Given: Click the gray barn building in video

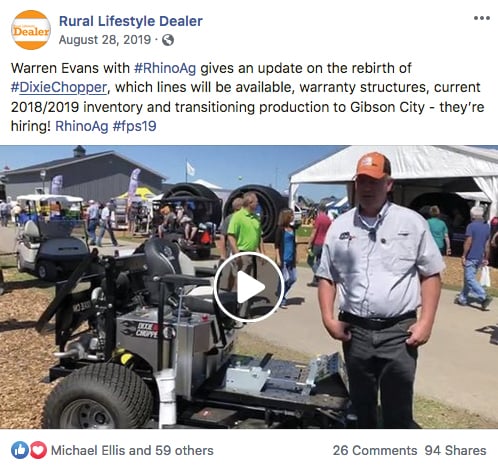Looking at the screenshot, I should (x=83, y=175).
